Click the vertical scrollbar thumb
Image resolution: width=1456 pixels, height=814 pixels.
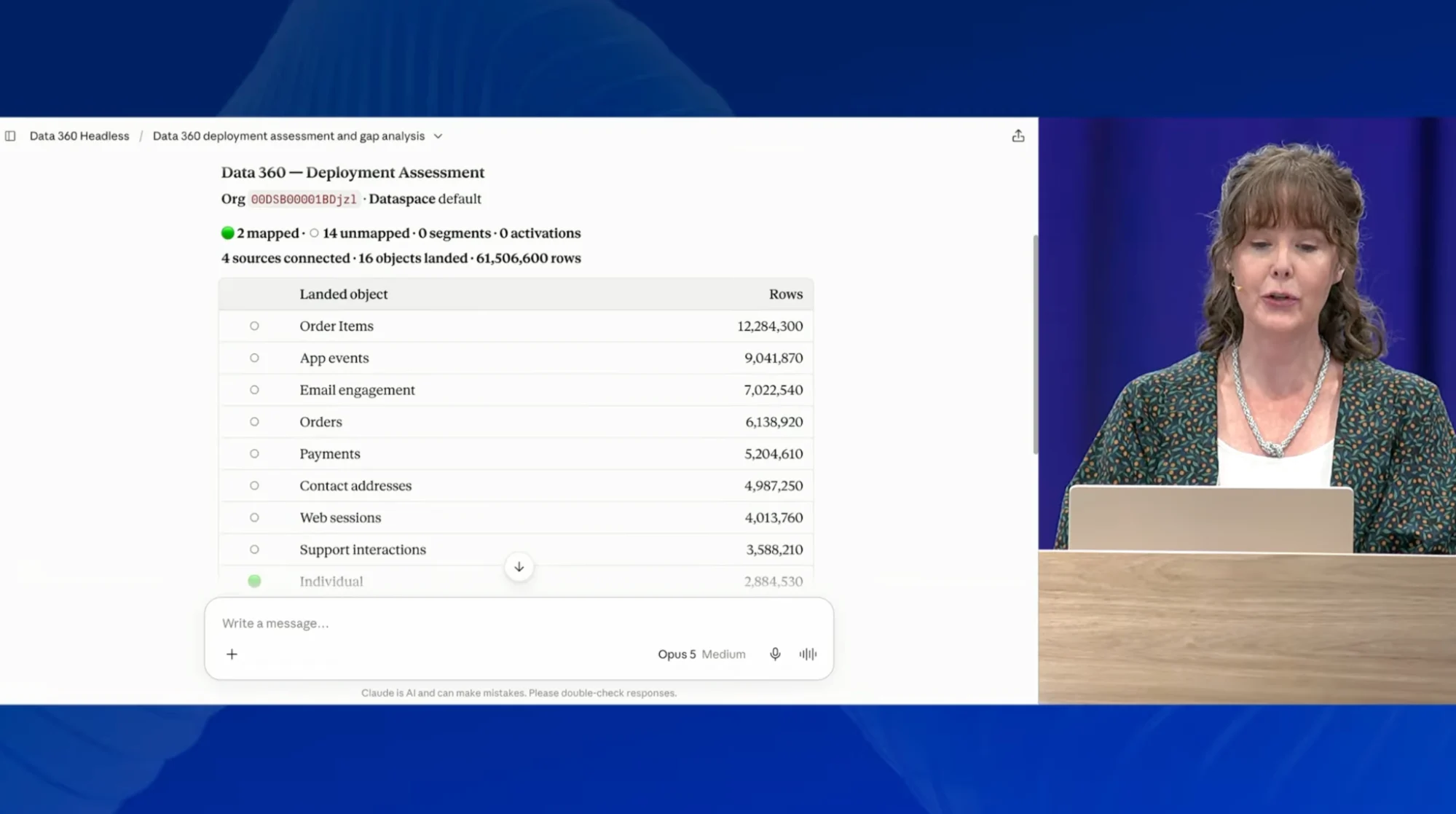coord(1035,345)
